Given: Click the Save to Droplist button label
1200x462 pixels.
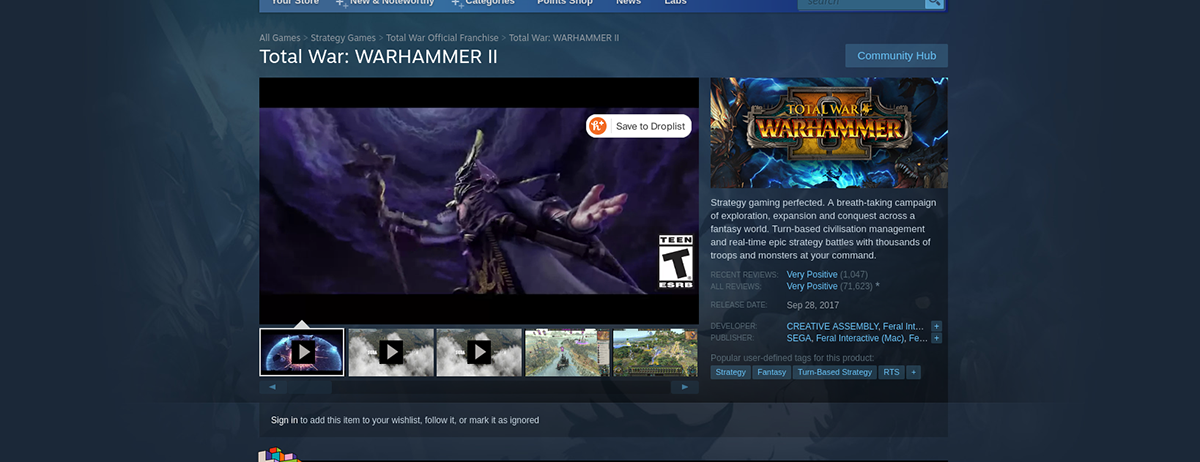Looking at the screenshot, I should [x=650, y=126].
